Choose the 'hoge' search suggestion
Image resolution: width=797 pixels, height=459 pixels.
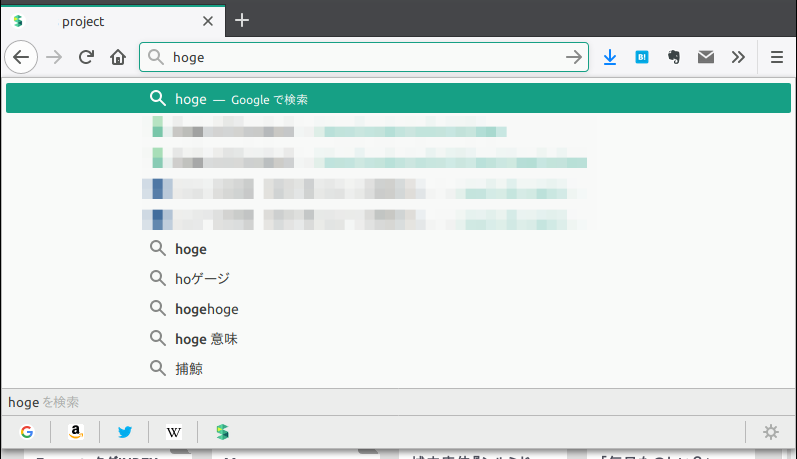click(398, 249)
